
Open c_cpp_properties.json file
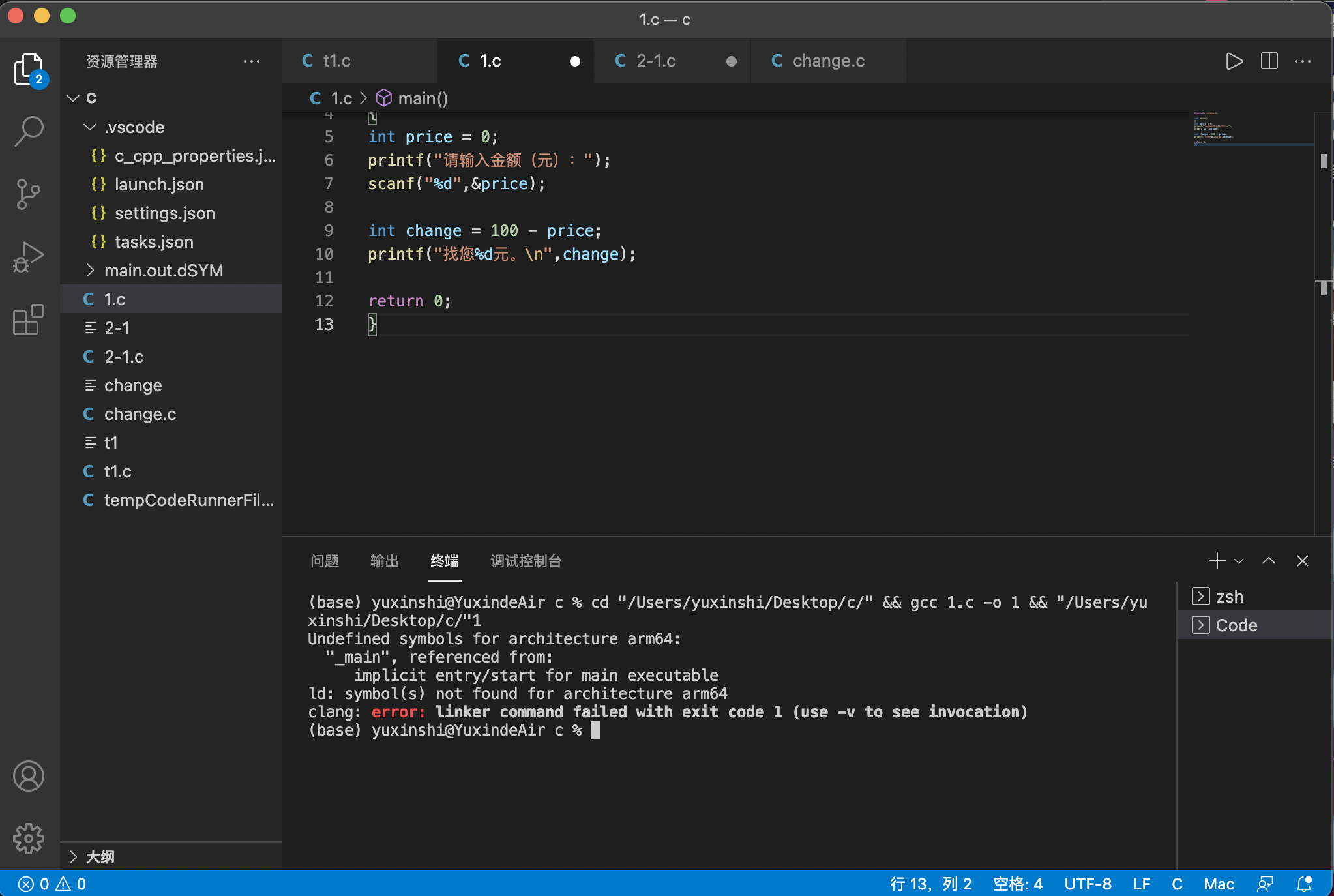[171, 155]
